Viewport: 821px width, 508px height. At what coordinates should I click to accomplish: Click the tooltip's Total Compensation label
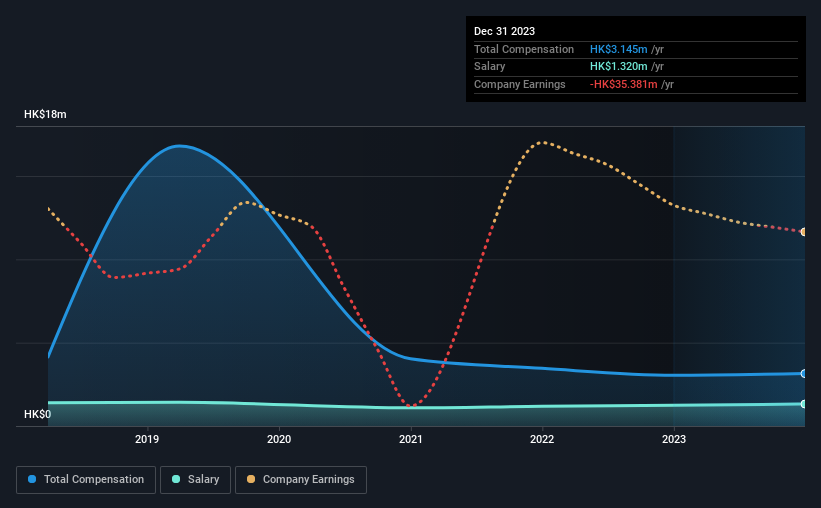(524, 49)
